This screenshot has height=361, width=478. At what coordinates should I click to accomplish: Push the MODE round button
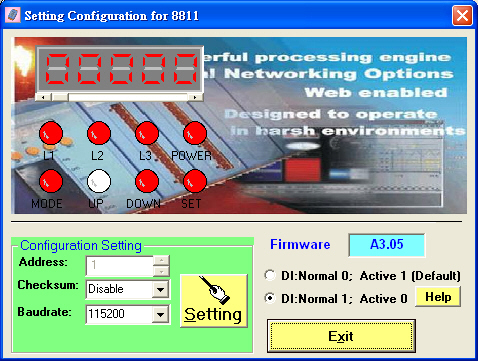(x=51, y=181)
